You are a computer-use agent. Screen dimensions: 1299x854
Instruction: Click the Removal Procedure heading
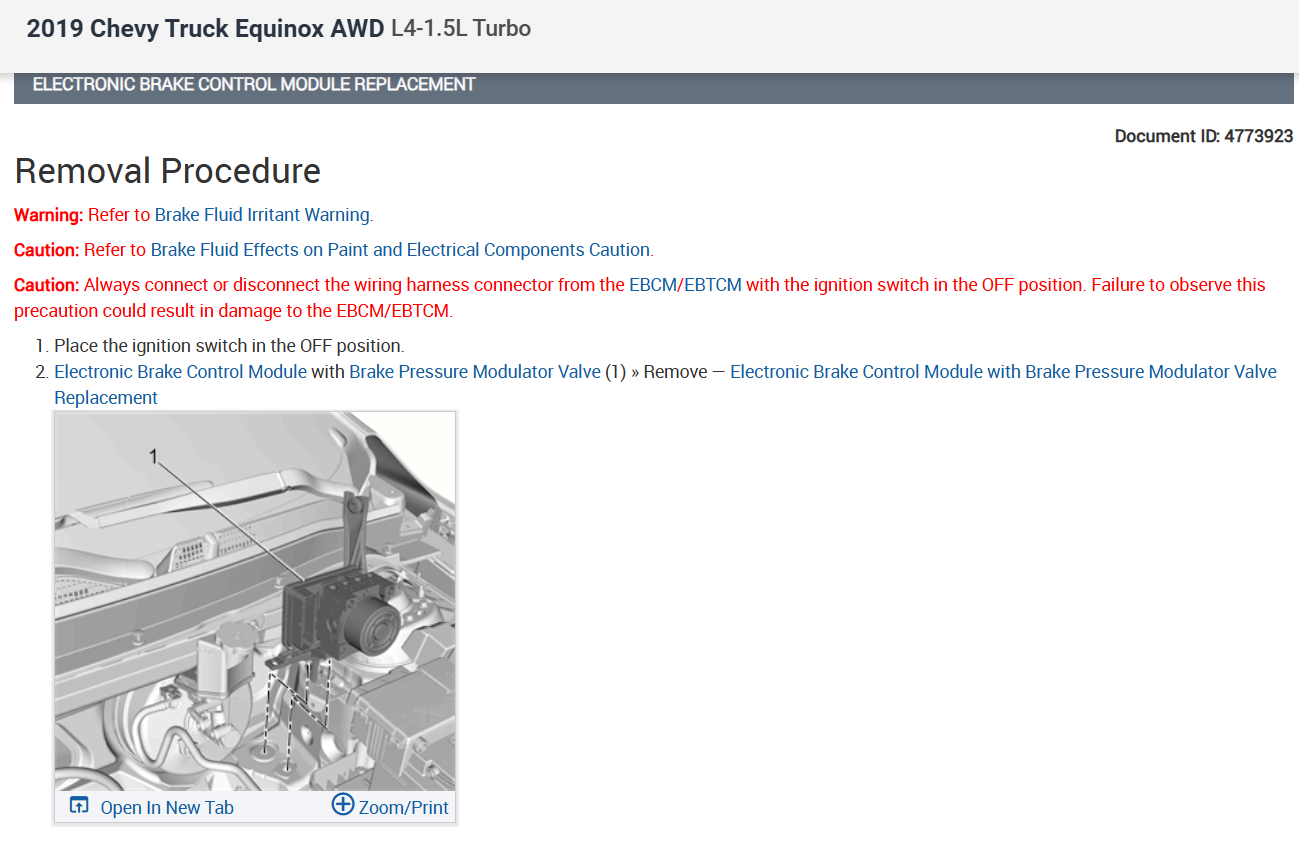click(x=168, y=171)
